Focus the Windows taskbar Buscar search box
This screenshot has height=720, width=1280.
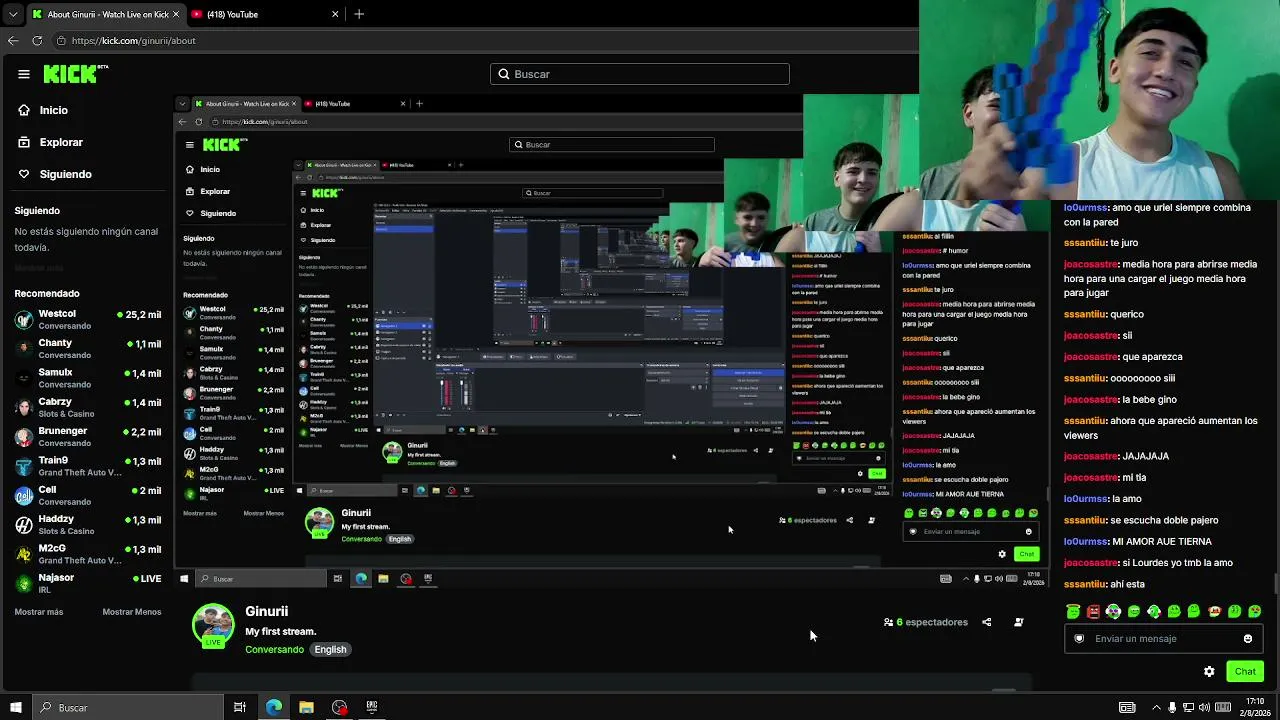(x=127, y=708)
